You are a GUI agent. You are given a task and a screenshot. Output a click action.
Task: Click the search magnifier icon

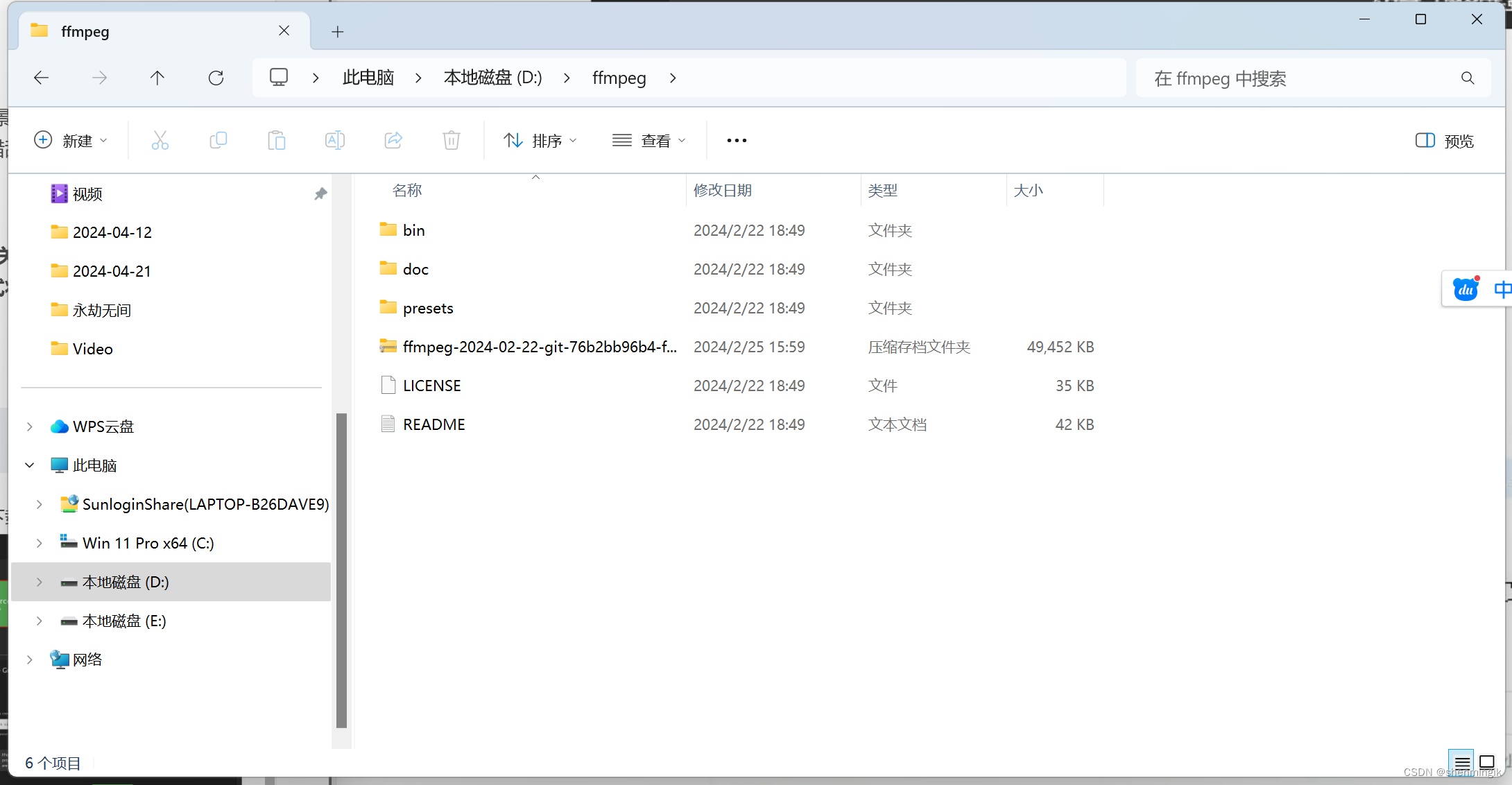pyautogui.click(x=1468, y=78)
